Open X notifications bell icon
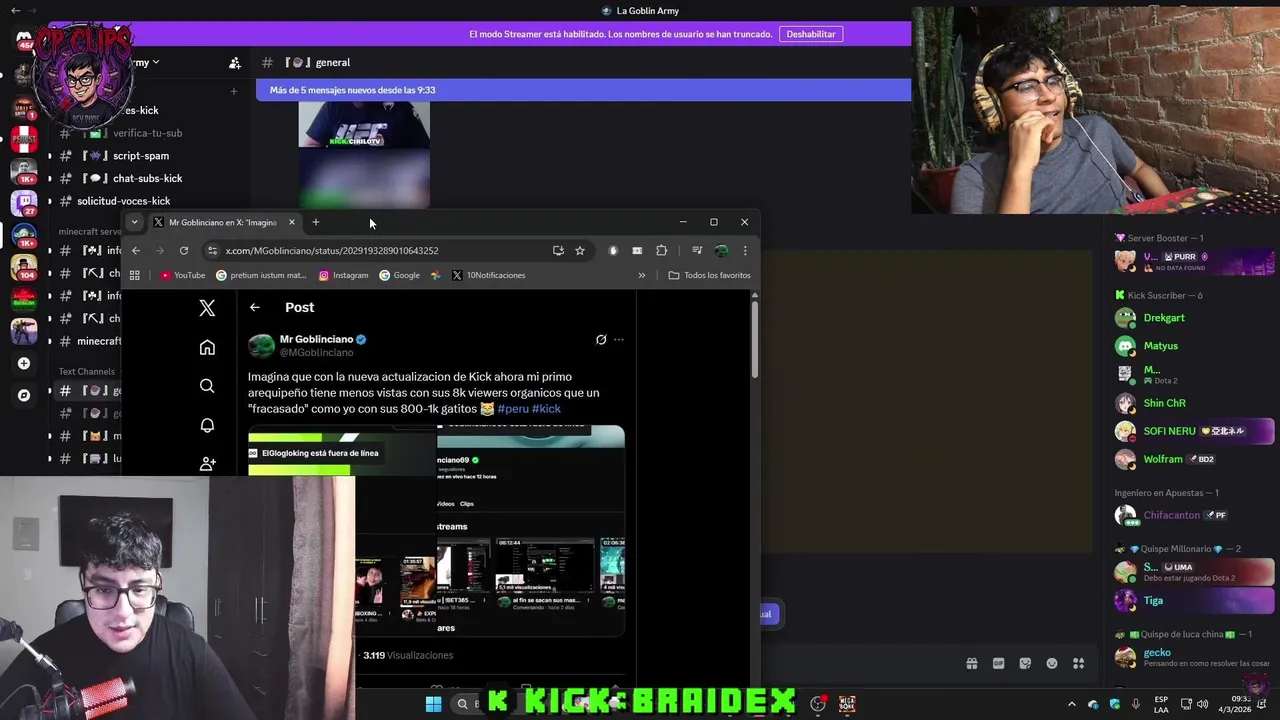This screenshot has width=1280, height=720. click(207, 425)
